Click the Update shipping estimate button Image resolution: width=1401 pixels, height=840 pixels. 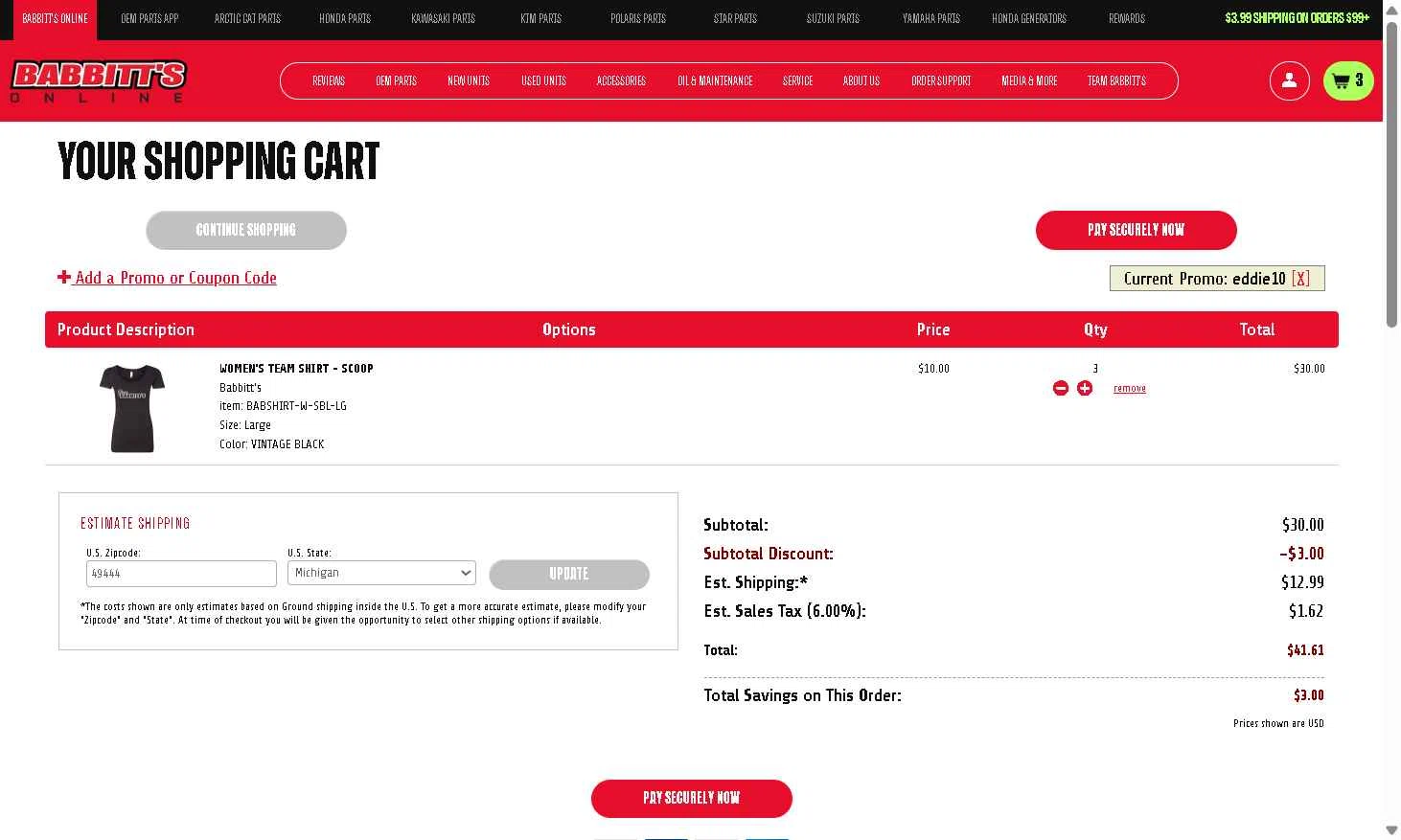pyautogui.click(x=569, y=574)
